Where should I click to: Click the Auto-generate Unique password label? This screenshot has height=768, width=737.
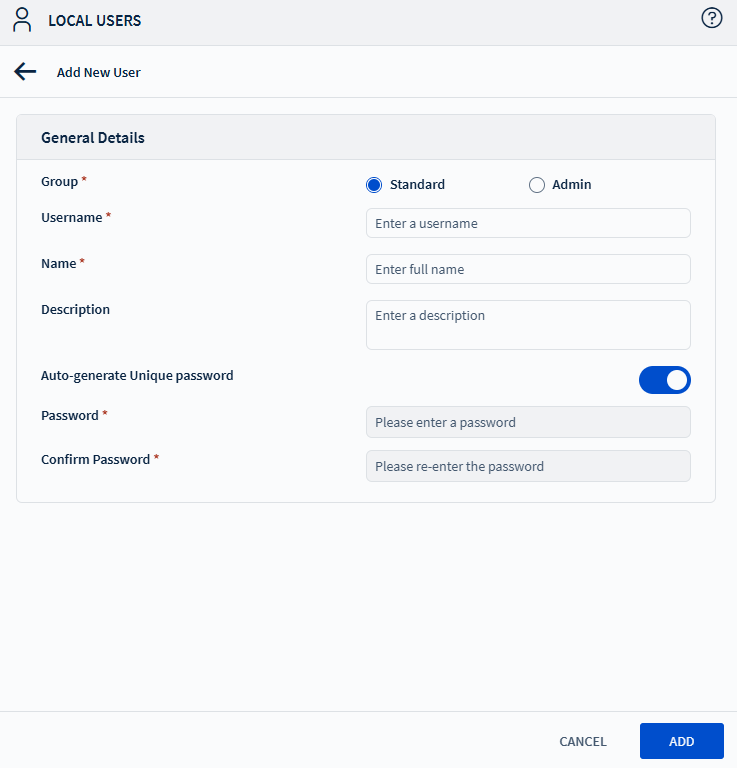tap(137, 376)
